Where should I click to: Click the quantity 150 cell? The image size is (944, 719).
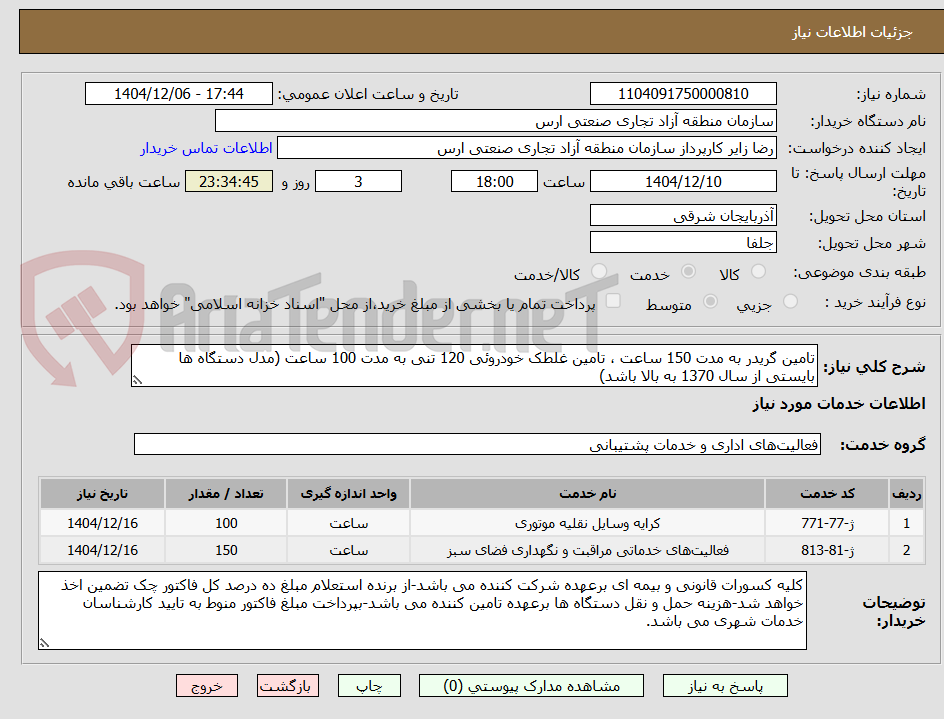click(x=226, y=550)
